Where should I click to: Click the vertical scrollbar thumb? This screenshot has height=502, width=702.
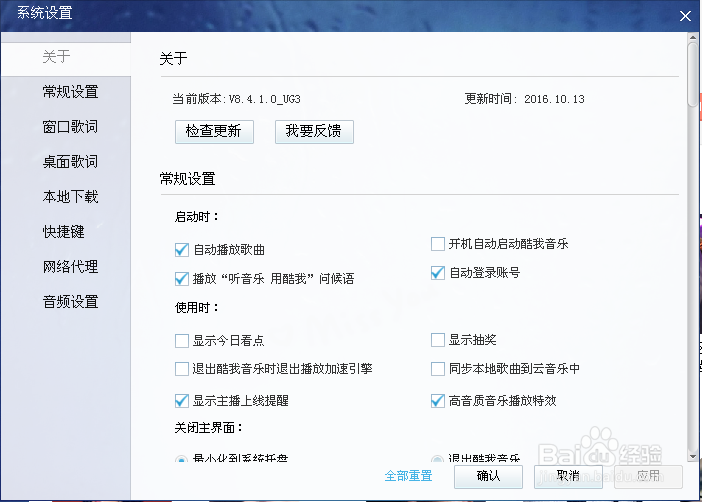tap(693, 75)
